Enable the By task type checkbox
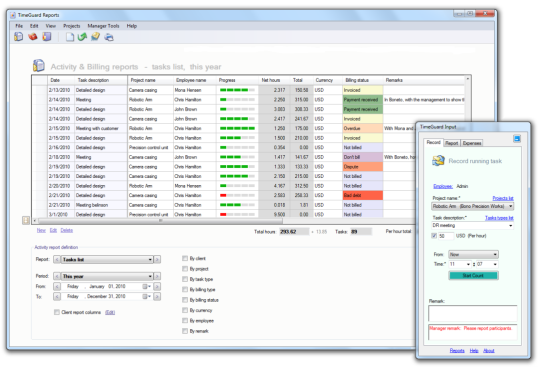The width and height of the screenshot is (540, 369). tap(185, 279)
